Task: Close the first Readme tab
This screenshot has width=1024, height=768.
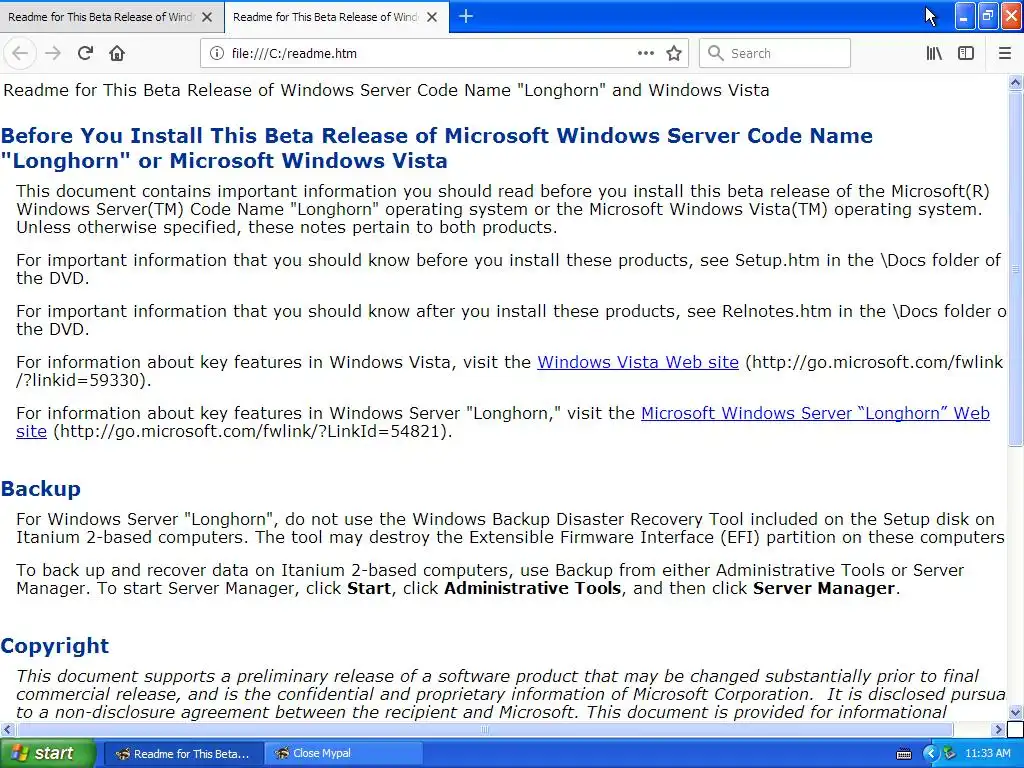Action: pos(207,17)
